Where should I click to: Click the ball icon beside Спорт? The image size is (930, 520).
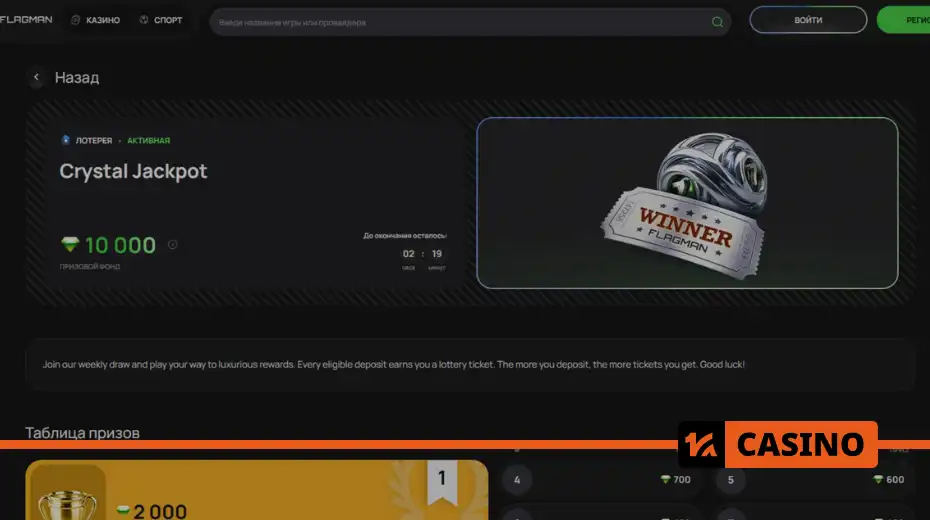[x=144, y=20]
